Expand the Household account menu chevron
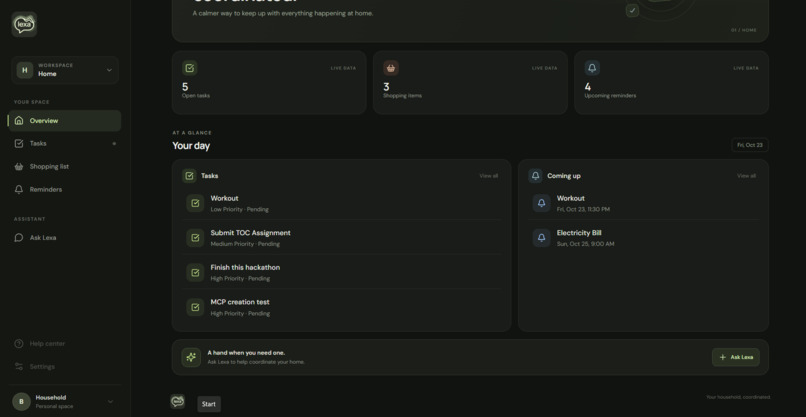806x417 pixels. point(109,402)
